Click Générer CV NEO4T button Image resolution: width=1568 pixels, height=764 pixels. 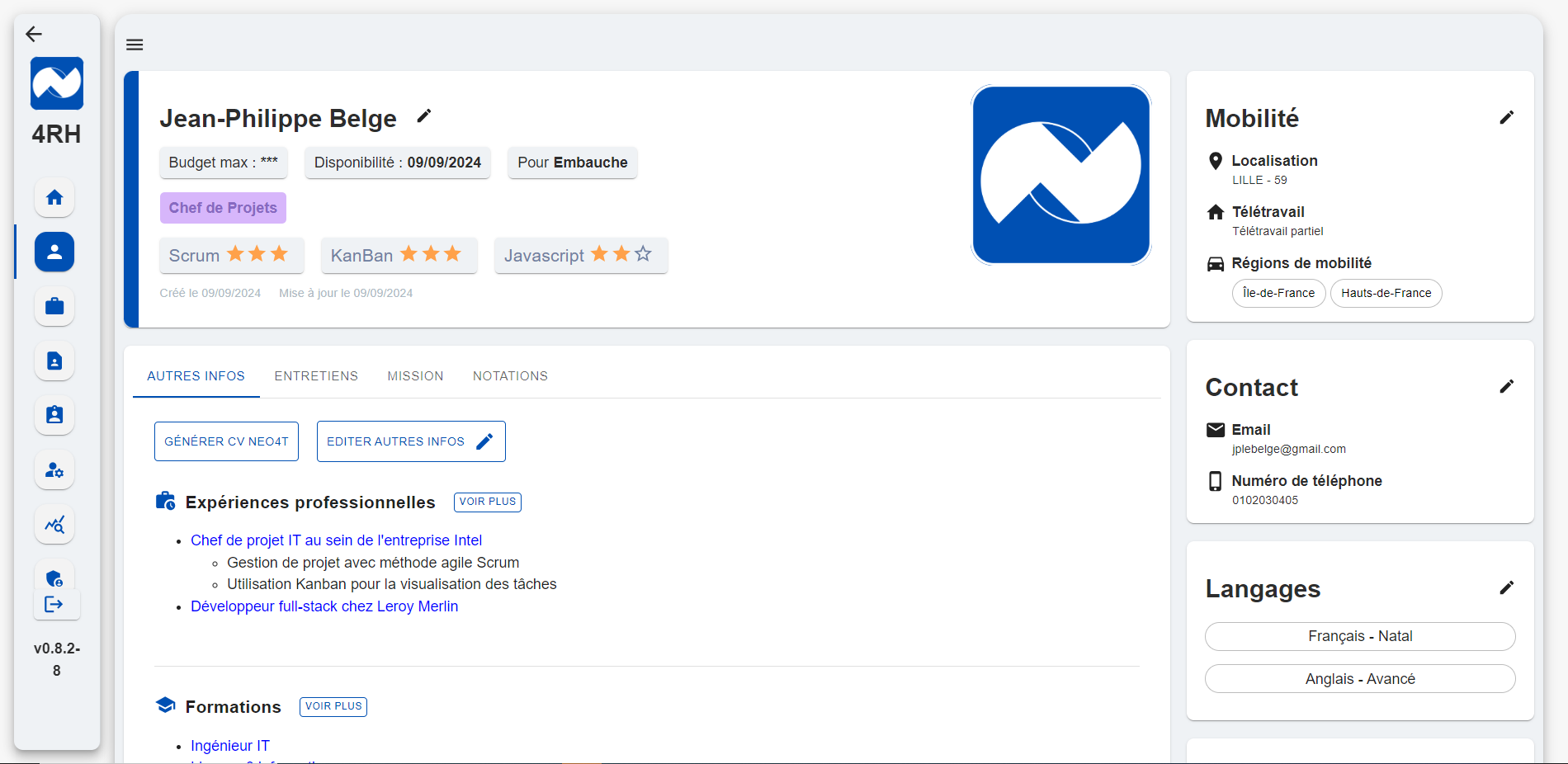[x=226, y=441]
